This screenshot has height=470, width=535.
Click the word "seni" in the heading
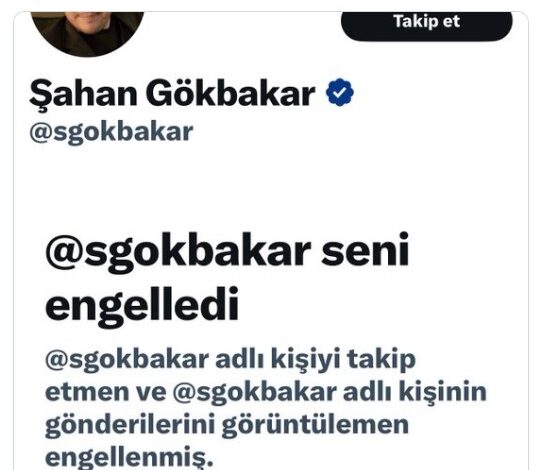click(365, 249)
